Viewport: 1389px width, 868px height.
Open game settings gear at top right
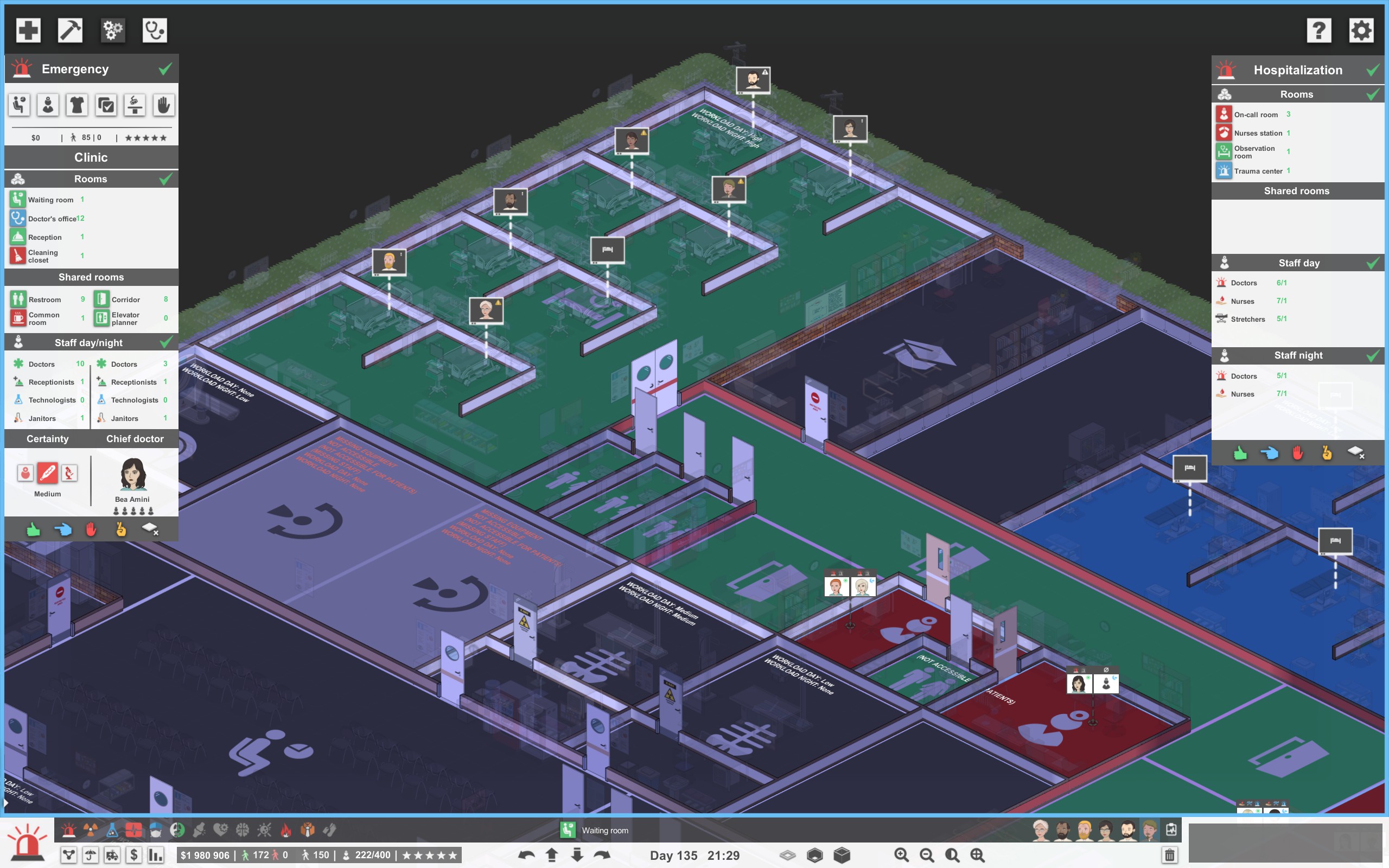point(1361,30)
